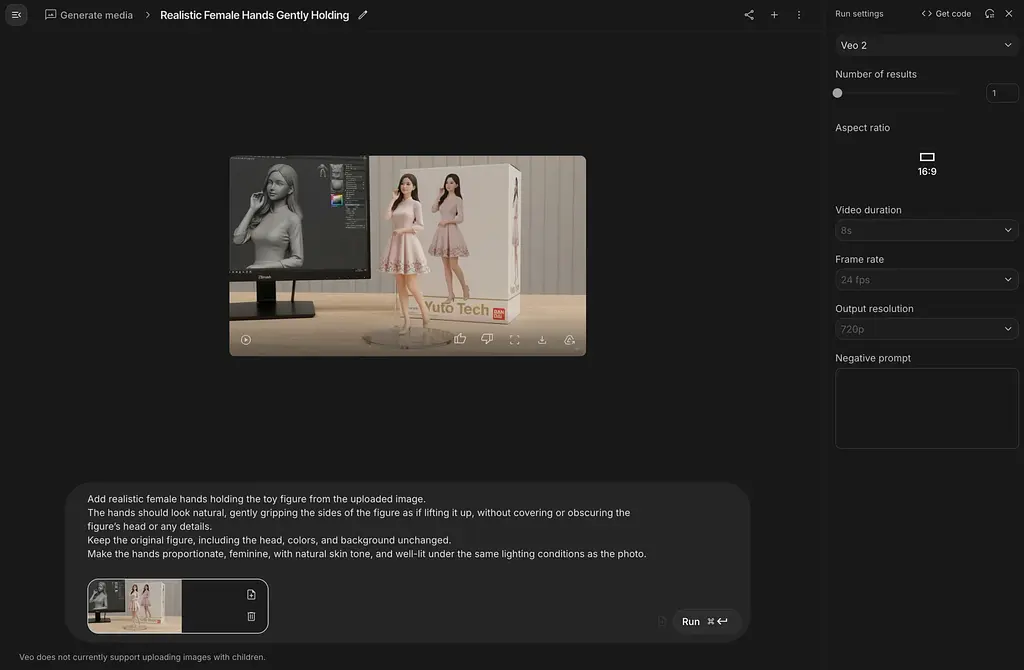Screen dimensions: 1024x670
Task: Open the three-dot more options menu
Action: tap(799, 14)
